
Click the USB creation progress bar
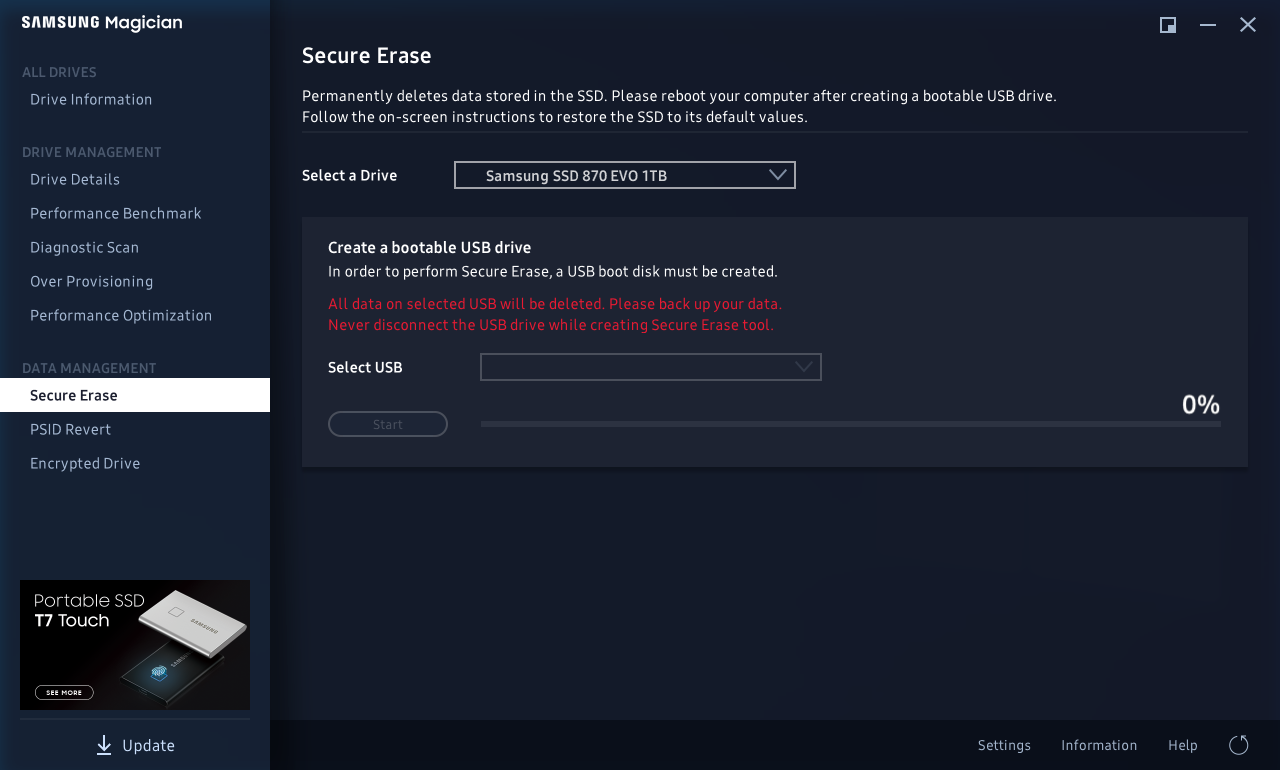[851, 424]
